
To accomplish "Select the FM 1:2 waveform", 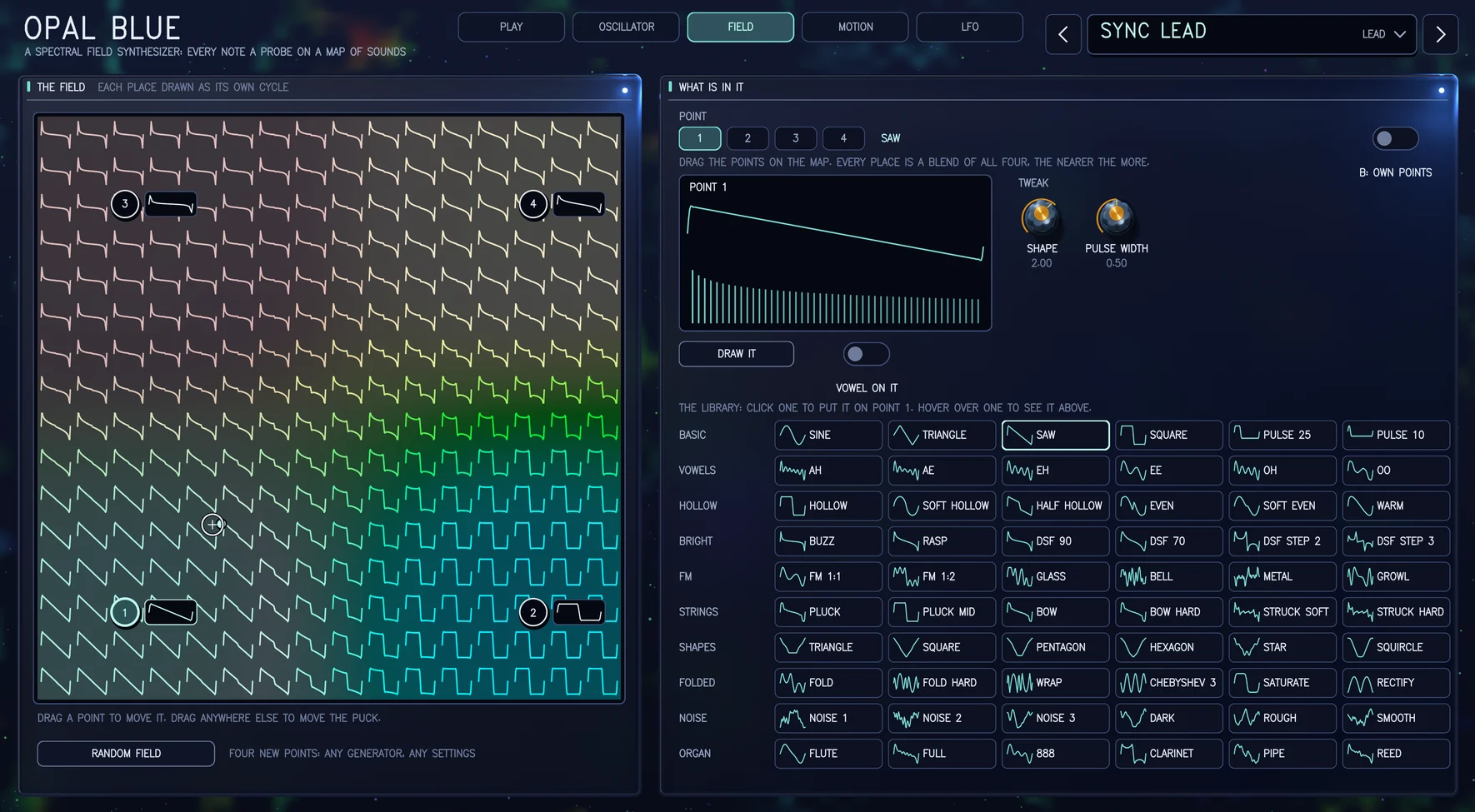I will (942, 576).
